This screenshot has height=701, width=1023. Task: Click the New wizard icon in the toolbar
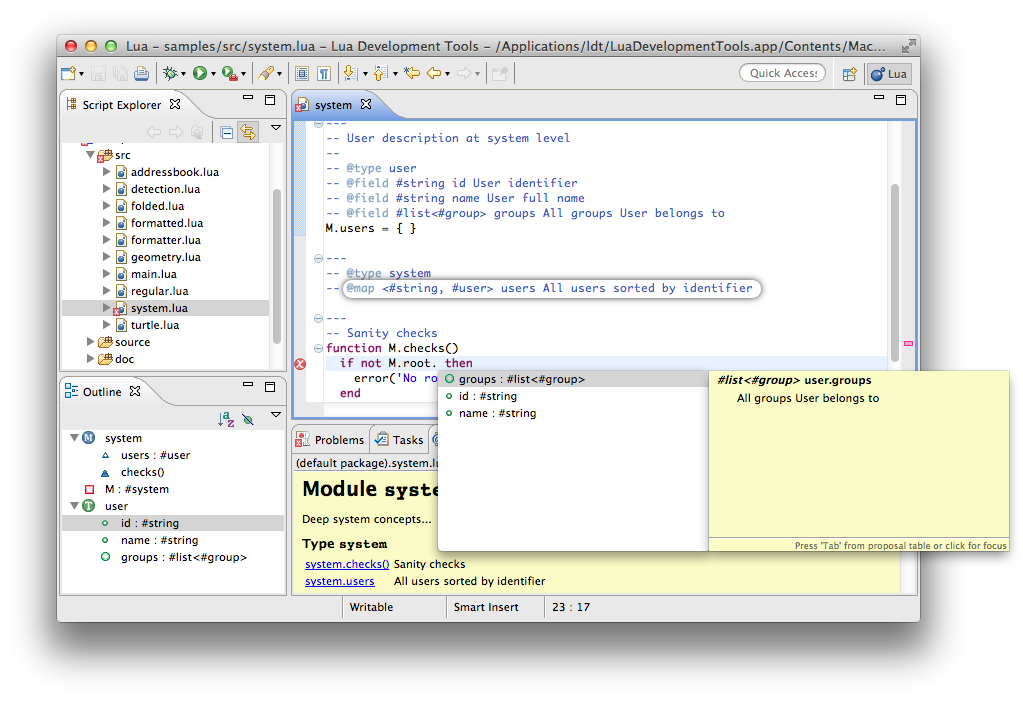pyautogui.click(x=68, y=73)
